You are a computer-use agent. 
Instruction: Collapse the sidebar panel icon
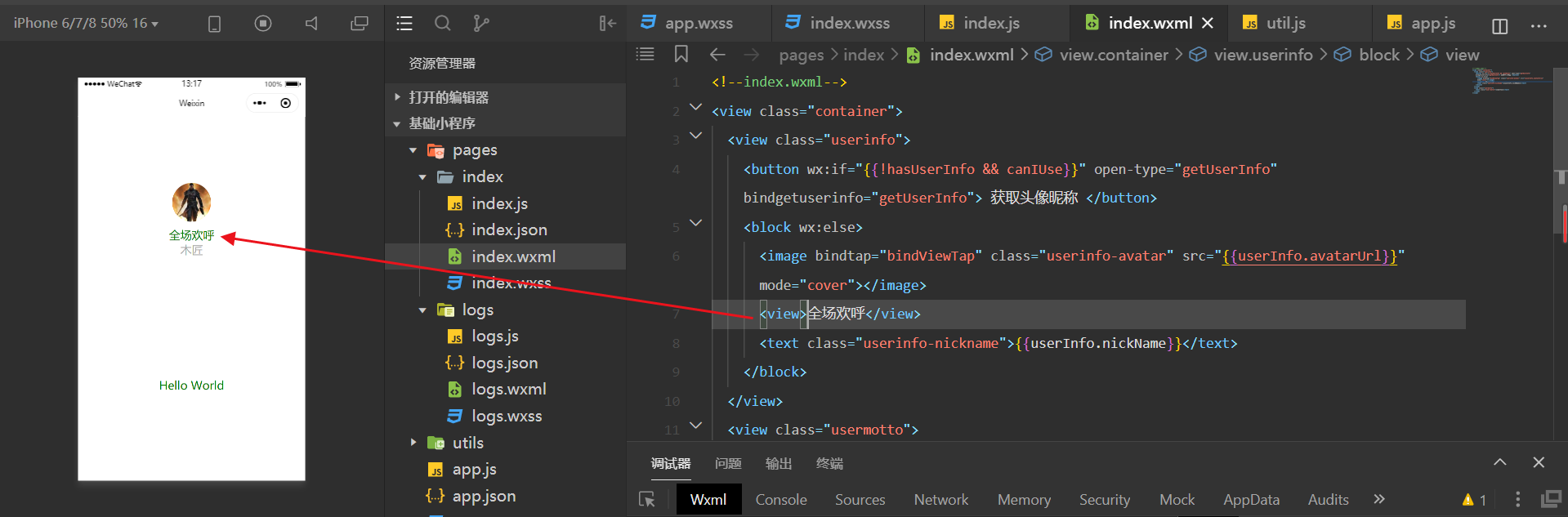coord(607,24)
